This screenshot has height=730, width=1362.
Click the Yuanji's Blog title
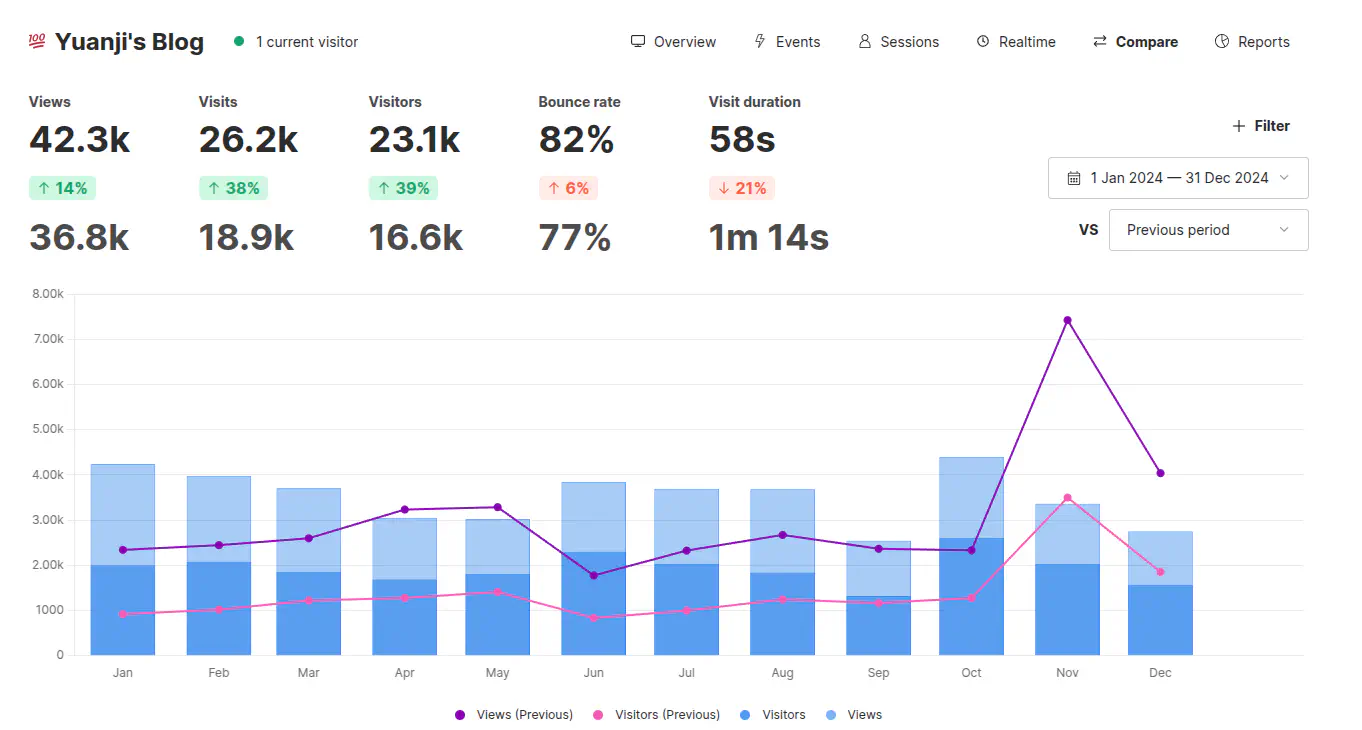[129, 42]
